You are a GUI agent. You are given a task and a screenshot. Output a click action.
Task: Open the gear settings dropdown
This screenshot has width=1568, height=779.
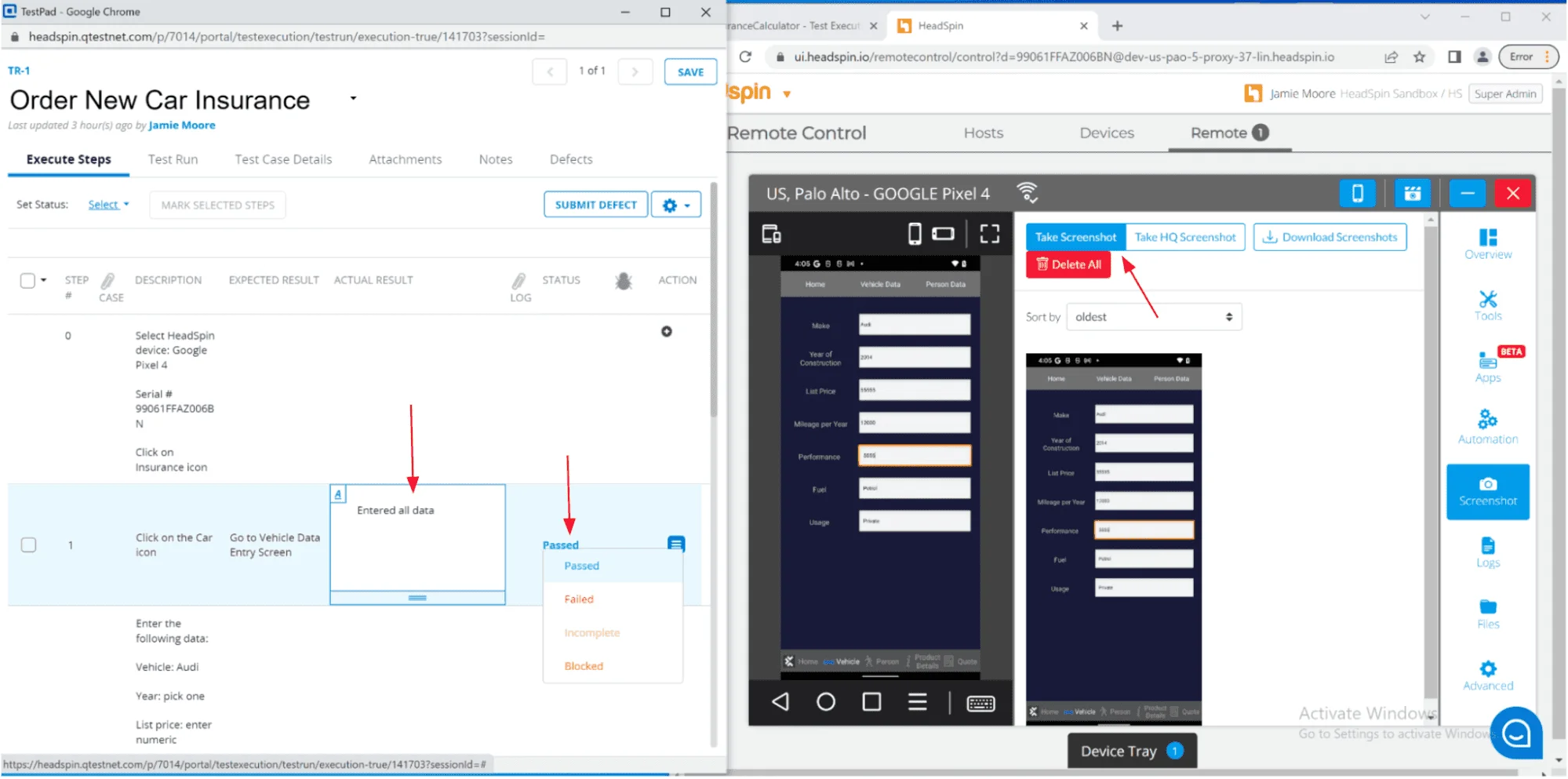pyautogui.click(x=675, y=205)
